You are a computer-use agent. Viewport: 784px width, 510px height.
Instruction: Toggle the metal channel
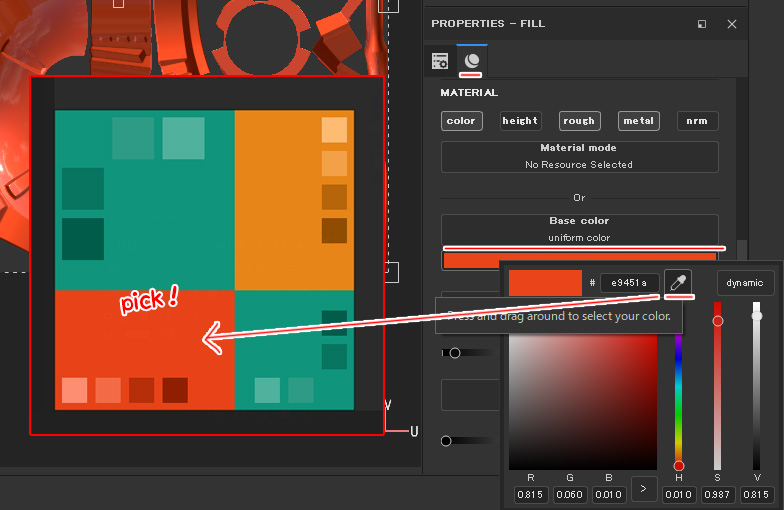pos(638,121)
